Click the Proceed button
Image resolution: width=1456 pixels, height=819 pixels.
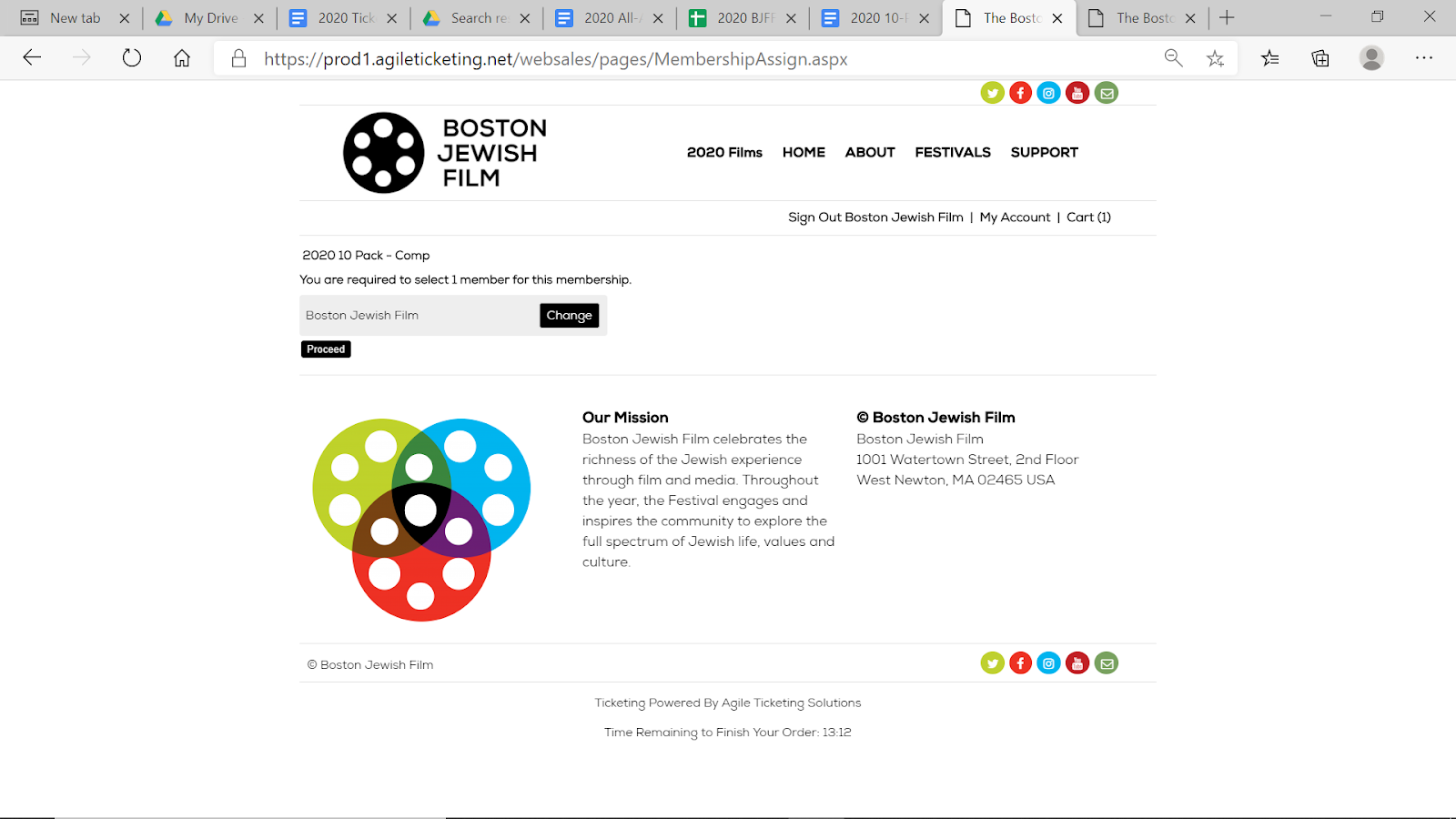coord(326,349)
